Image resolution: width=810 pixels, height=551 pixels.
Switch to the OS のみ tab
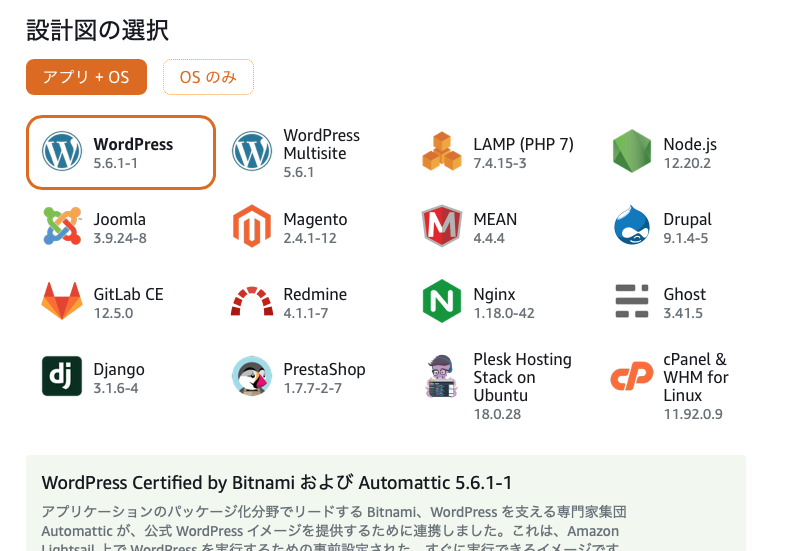point(208,77)
